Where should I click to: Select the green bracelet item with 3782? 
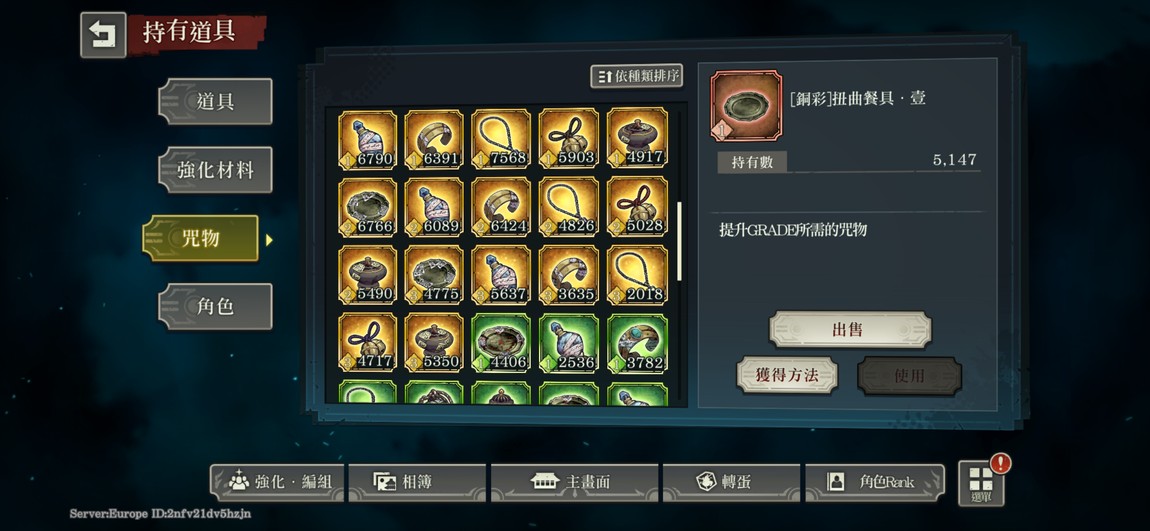click(637, 343)
